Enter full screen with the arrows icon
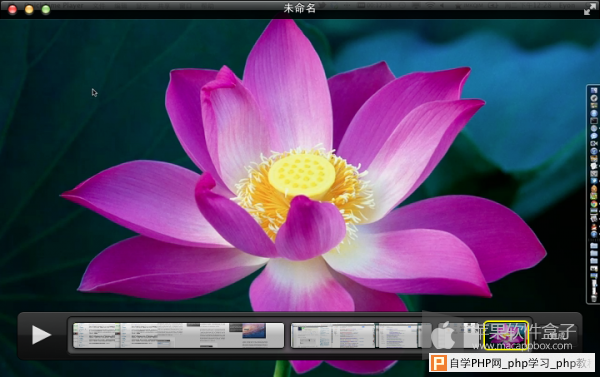Screen dimensions: 600x377 [x=590, y=9]
